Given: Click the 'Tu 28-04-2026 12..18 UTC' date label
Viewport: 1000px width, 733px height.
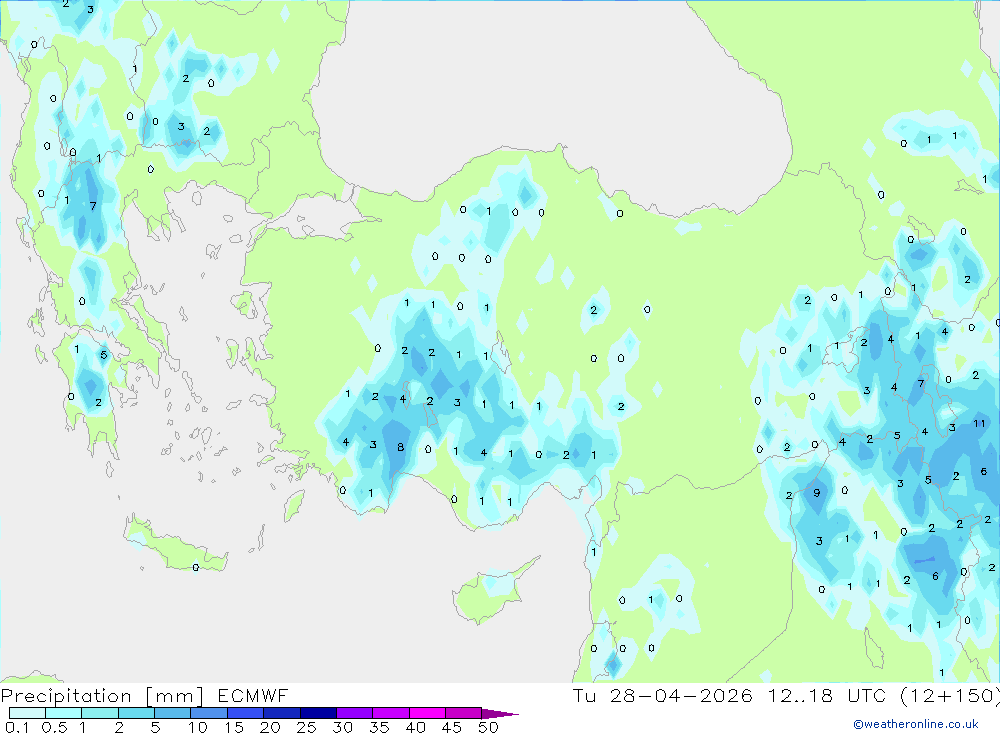Looking at the screenshot, I should [729, 695].
